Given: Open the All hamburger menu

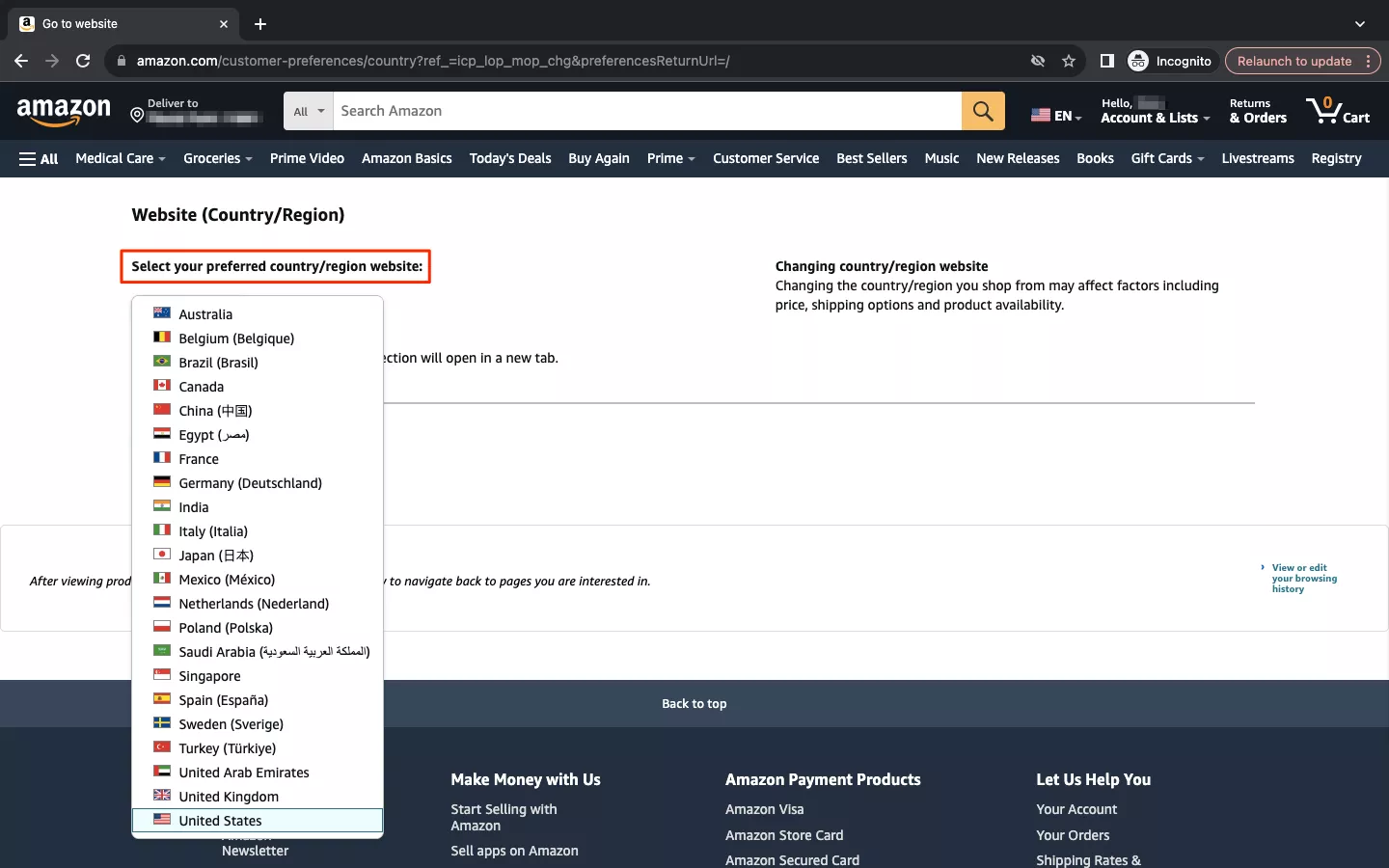Looking at the screenshot, I should 39,158.
